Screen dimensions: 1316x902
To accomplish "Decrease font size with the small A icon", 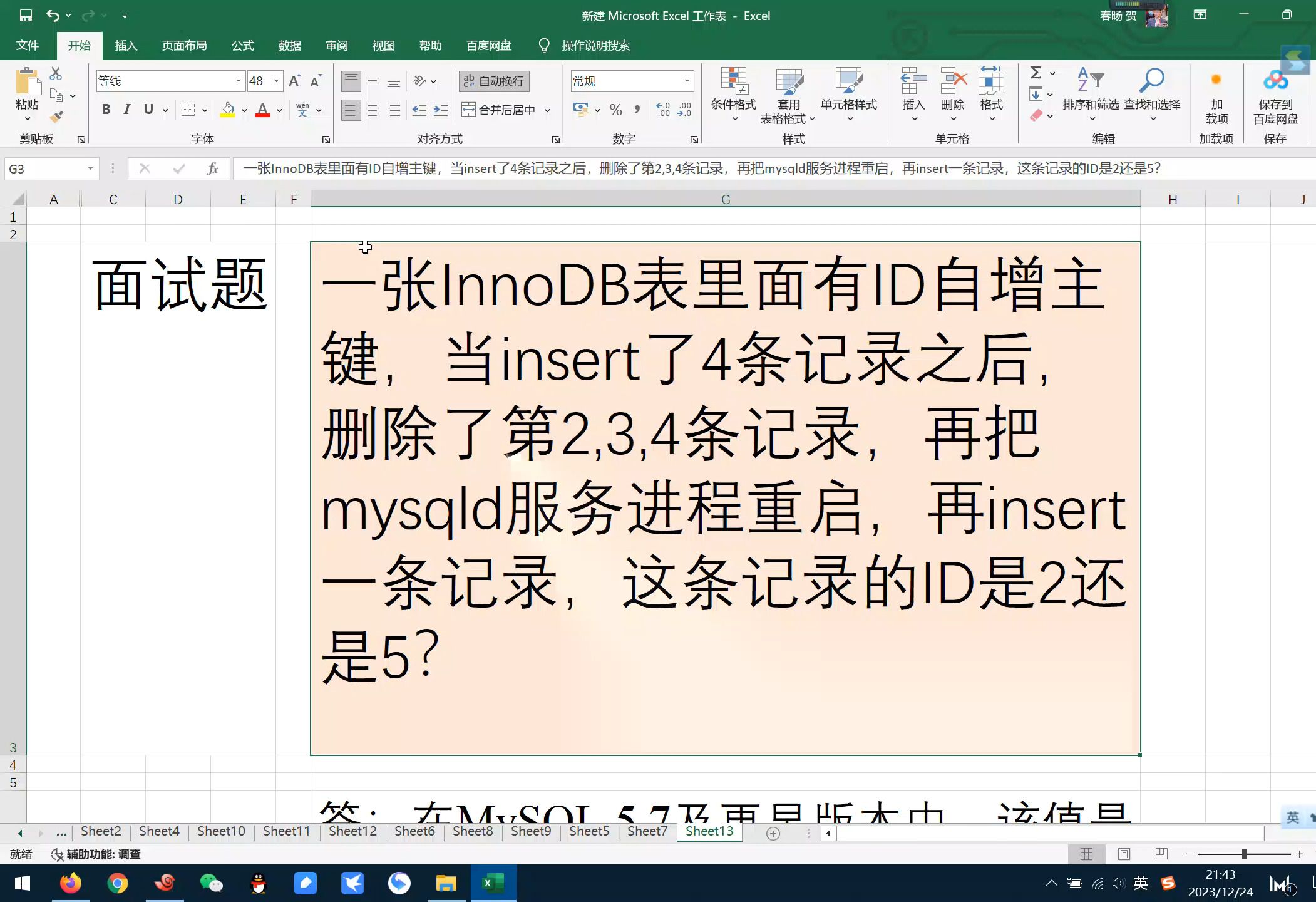I will (316, 81).
